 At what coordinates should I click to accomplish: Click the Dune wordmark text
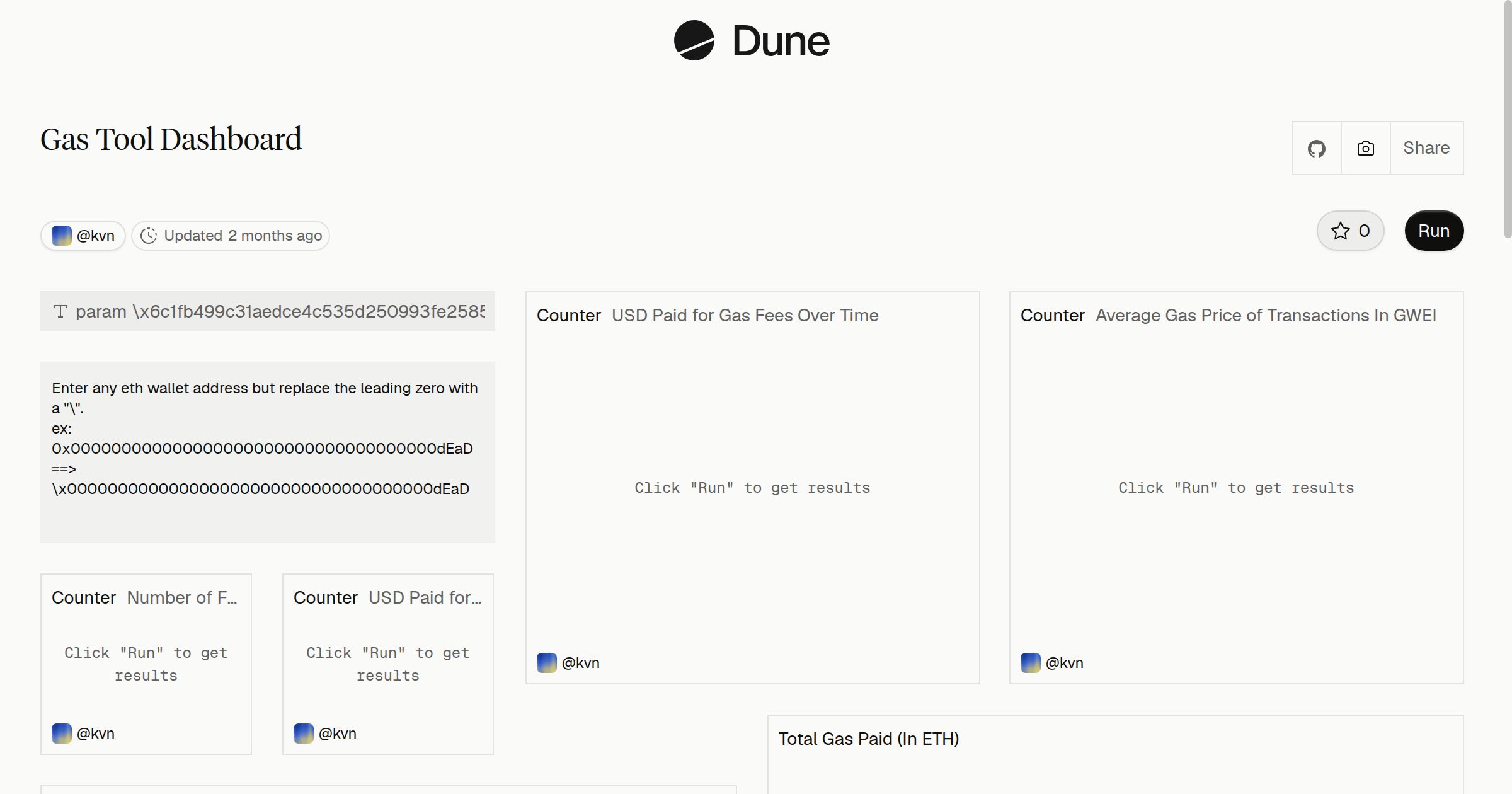781,42
